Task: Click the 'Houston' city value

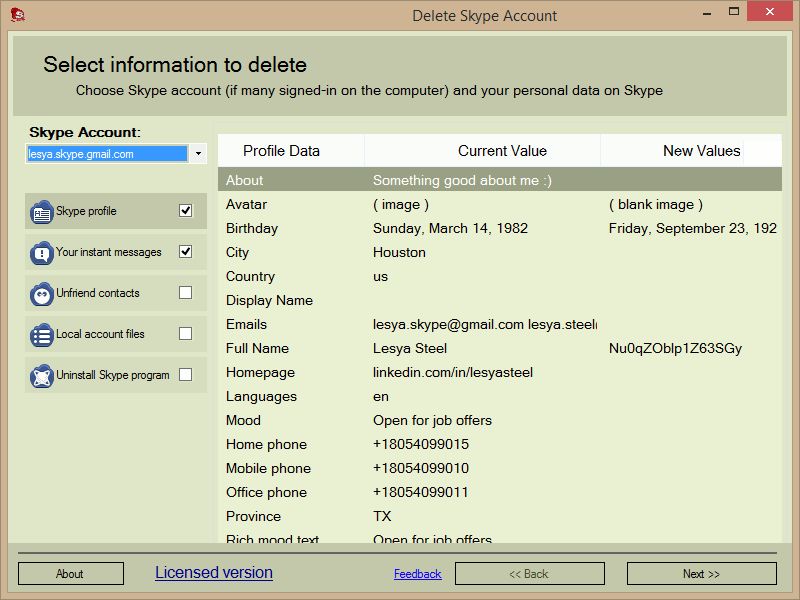Action: [399, 253]
